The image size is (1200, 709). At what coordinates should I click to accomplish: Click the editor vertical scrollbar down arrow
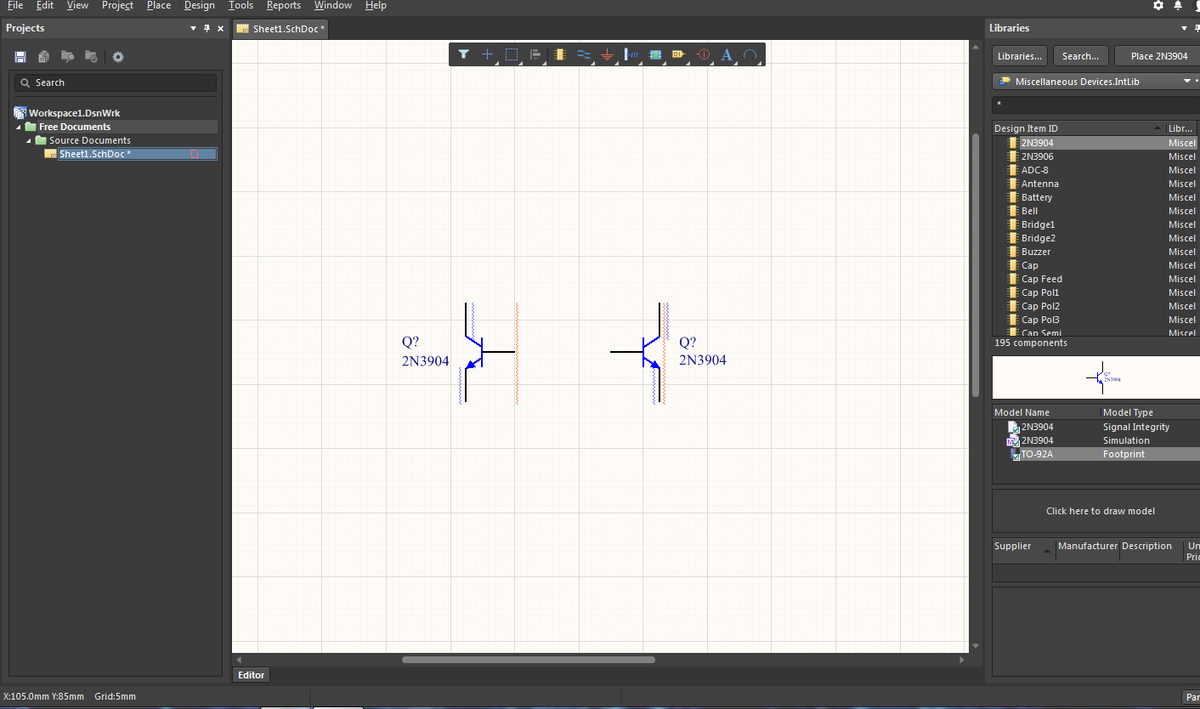(x=975, y=647)
